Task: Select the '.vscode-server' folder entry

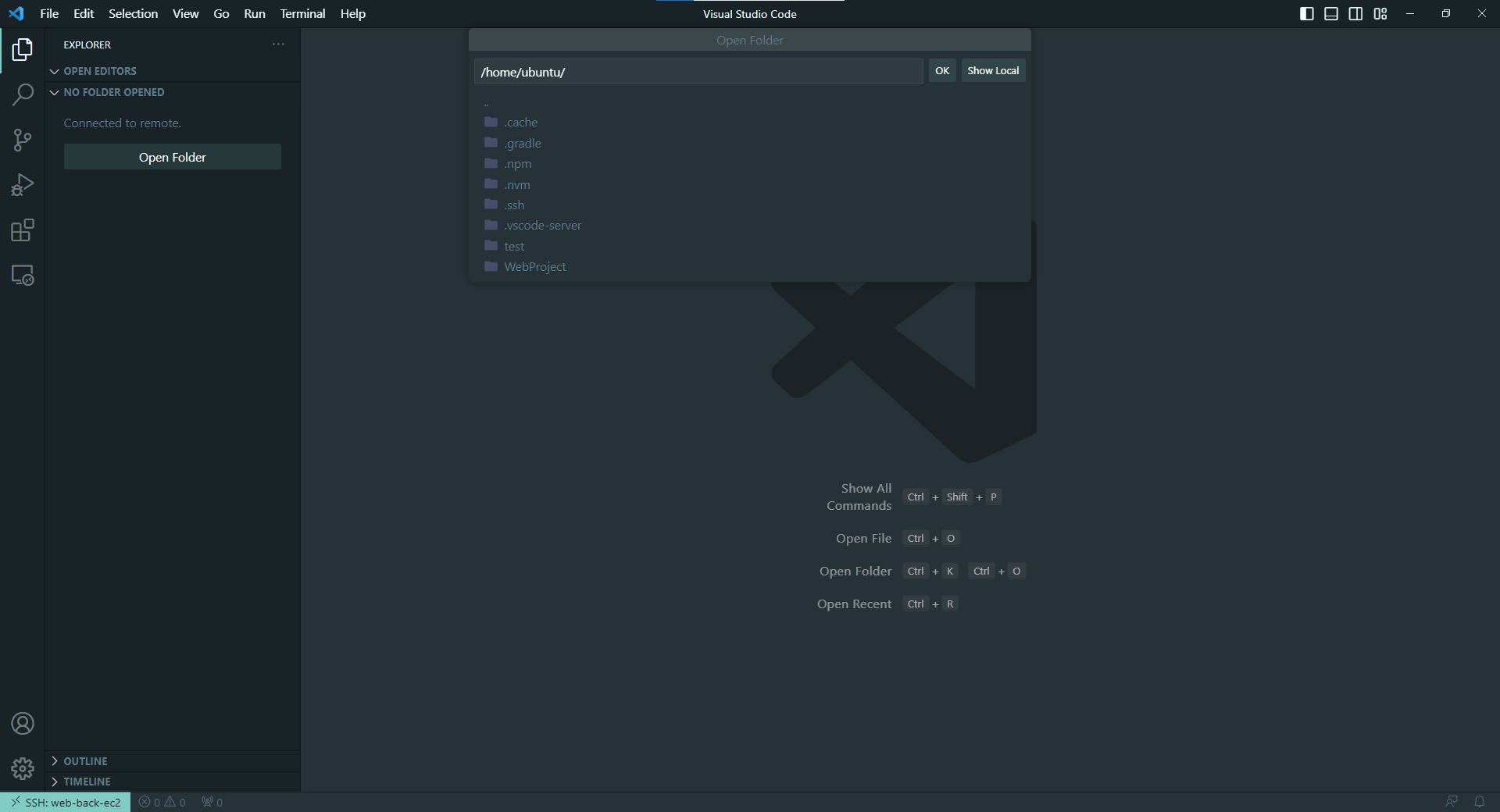Action: coord(750,225)
